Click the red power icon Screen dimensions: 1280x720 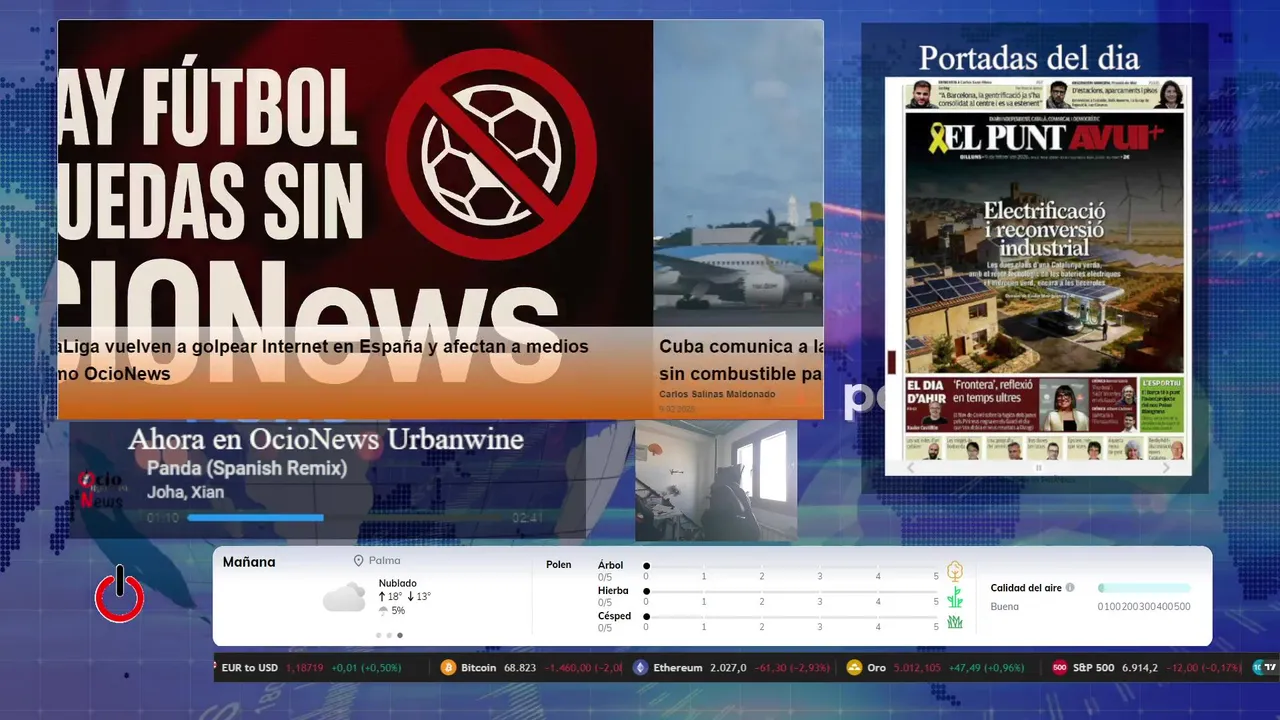click(x=120, y=595)
